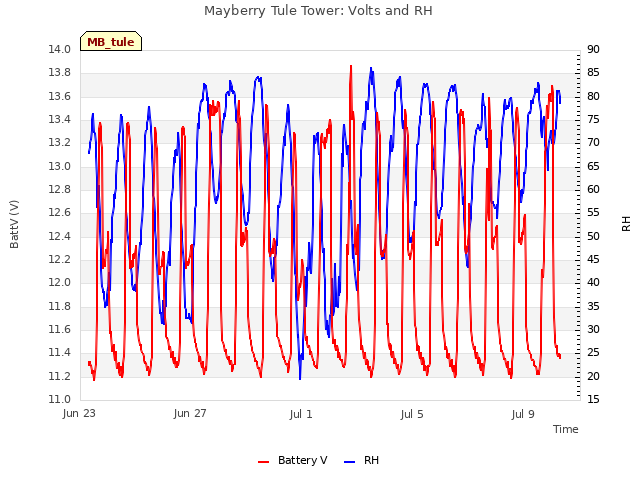Viewport: 640px width, 480px height.
Task: Select the BattV (V) axis label
Action: [x=14, y=224]
